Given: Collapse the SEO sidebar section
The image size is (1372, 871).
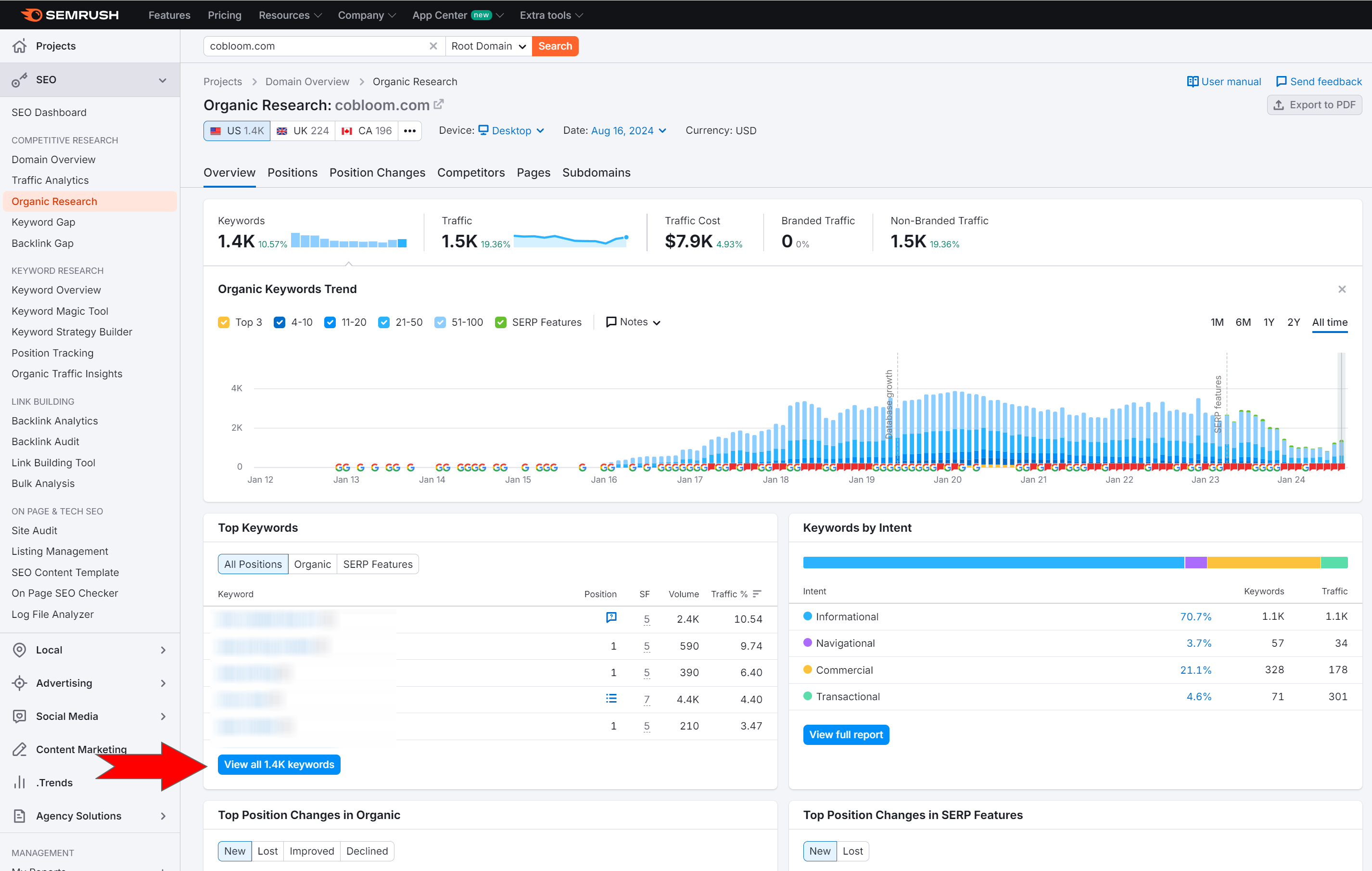Looking at the screenshot, I should [163, 80].
